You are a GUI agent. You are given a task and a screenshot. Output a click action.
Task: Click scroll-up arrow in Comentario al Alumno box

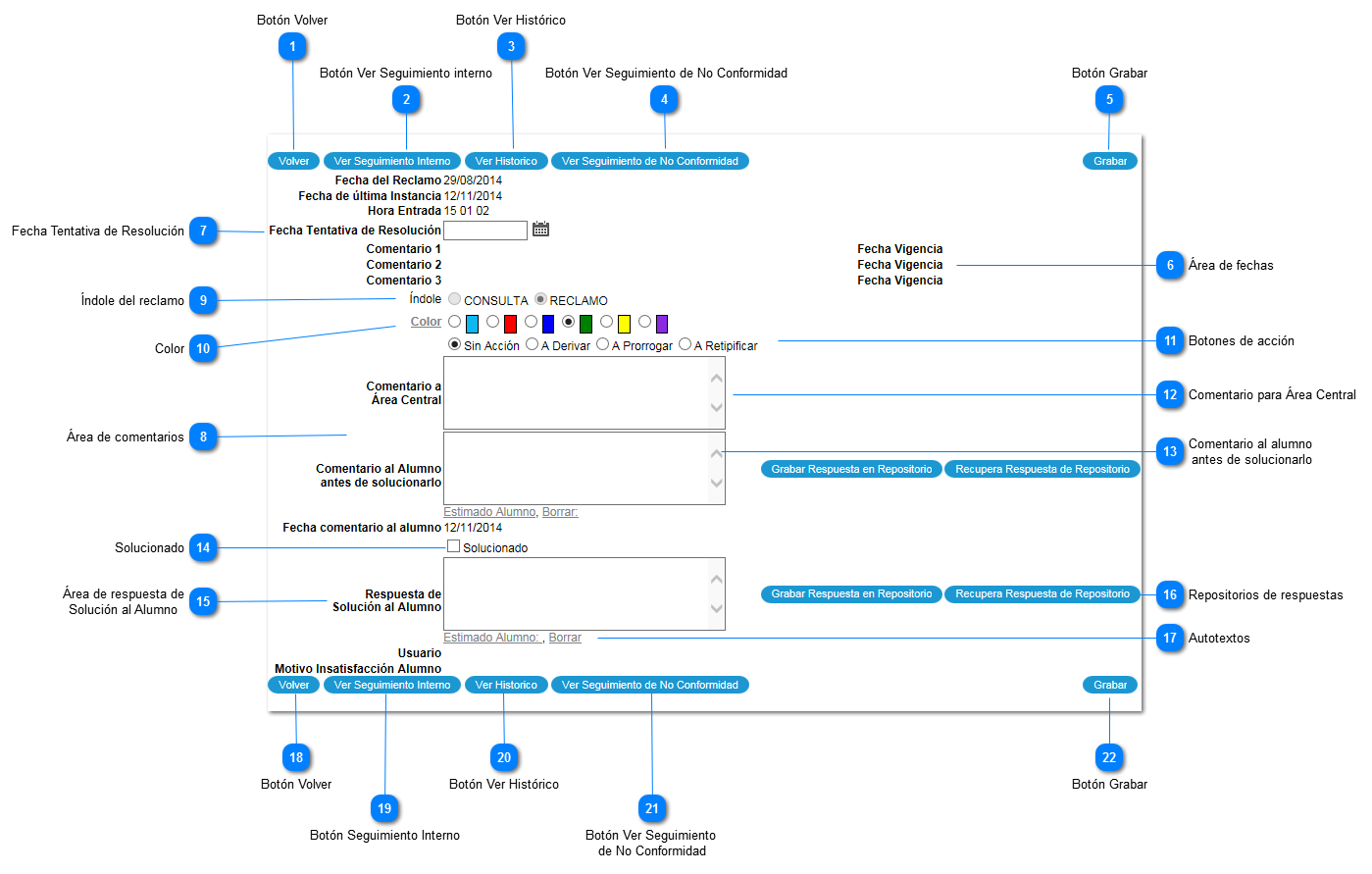tap(717, 453)
